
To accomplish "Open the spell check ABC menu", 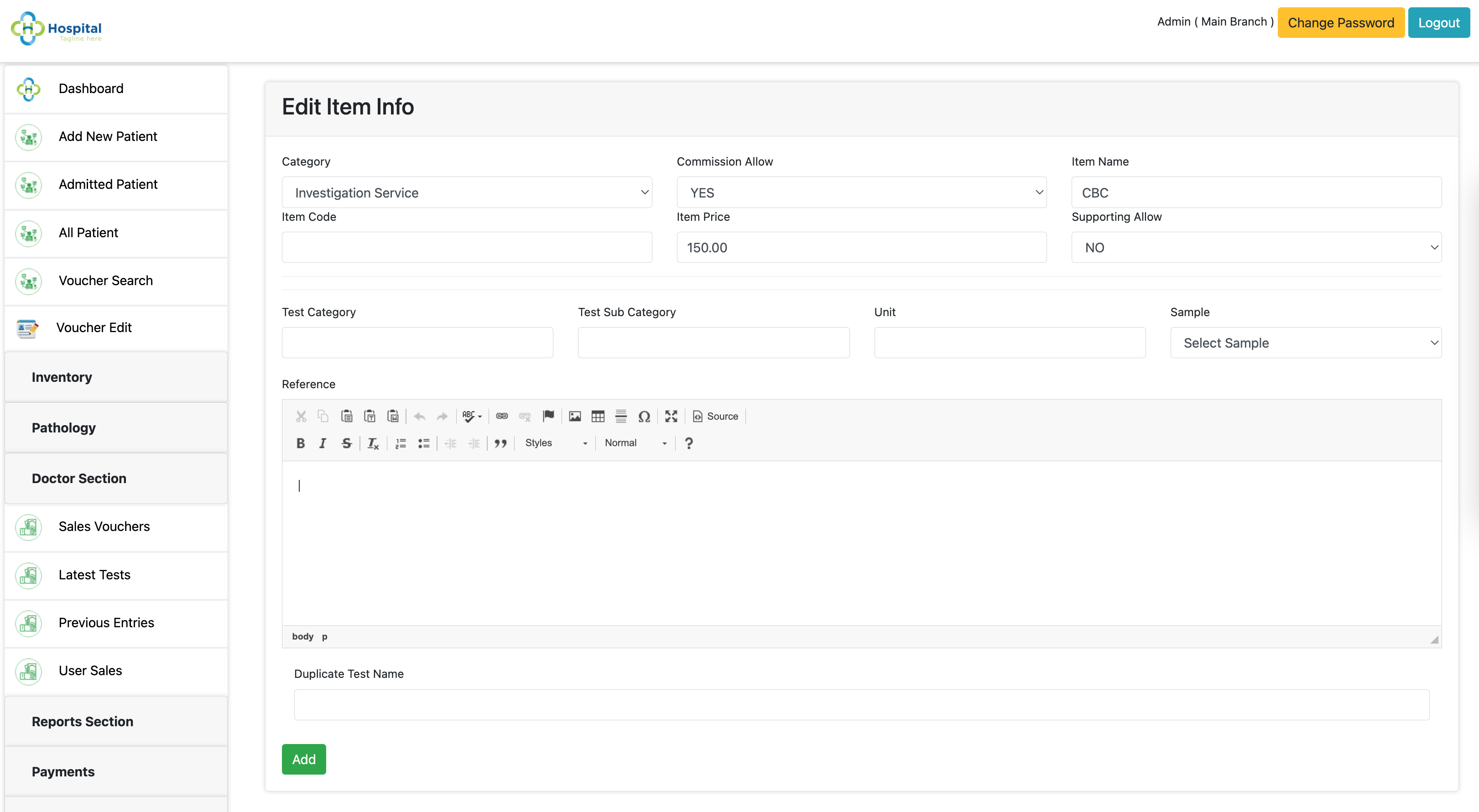I will (472, 416).
